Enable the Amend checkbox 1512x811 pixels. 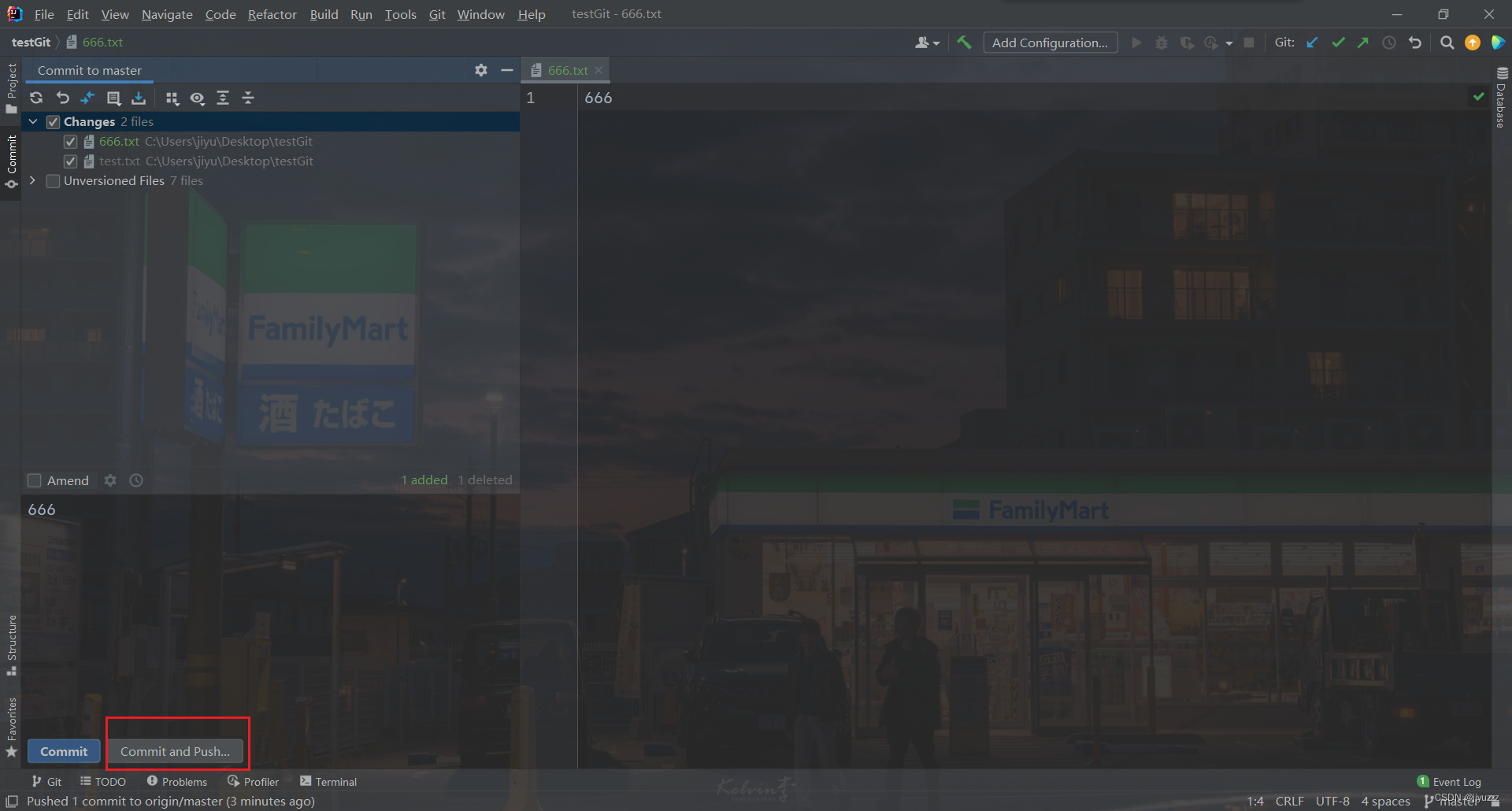(35, 480)
